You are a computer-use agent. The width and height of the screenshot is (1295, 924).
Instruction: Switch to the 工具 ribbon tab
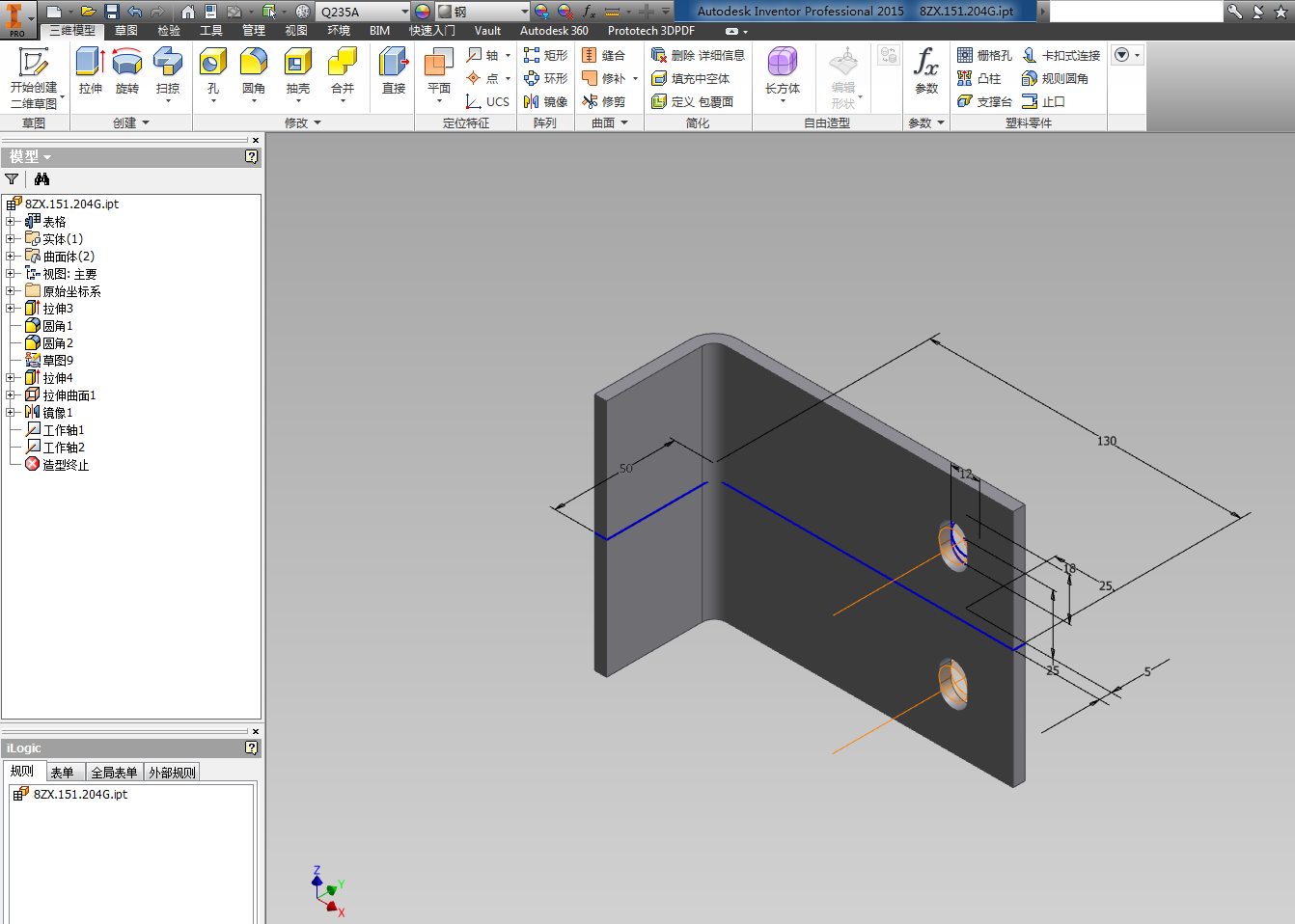[211, 31]
